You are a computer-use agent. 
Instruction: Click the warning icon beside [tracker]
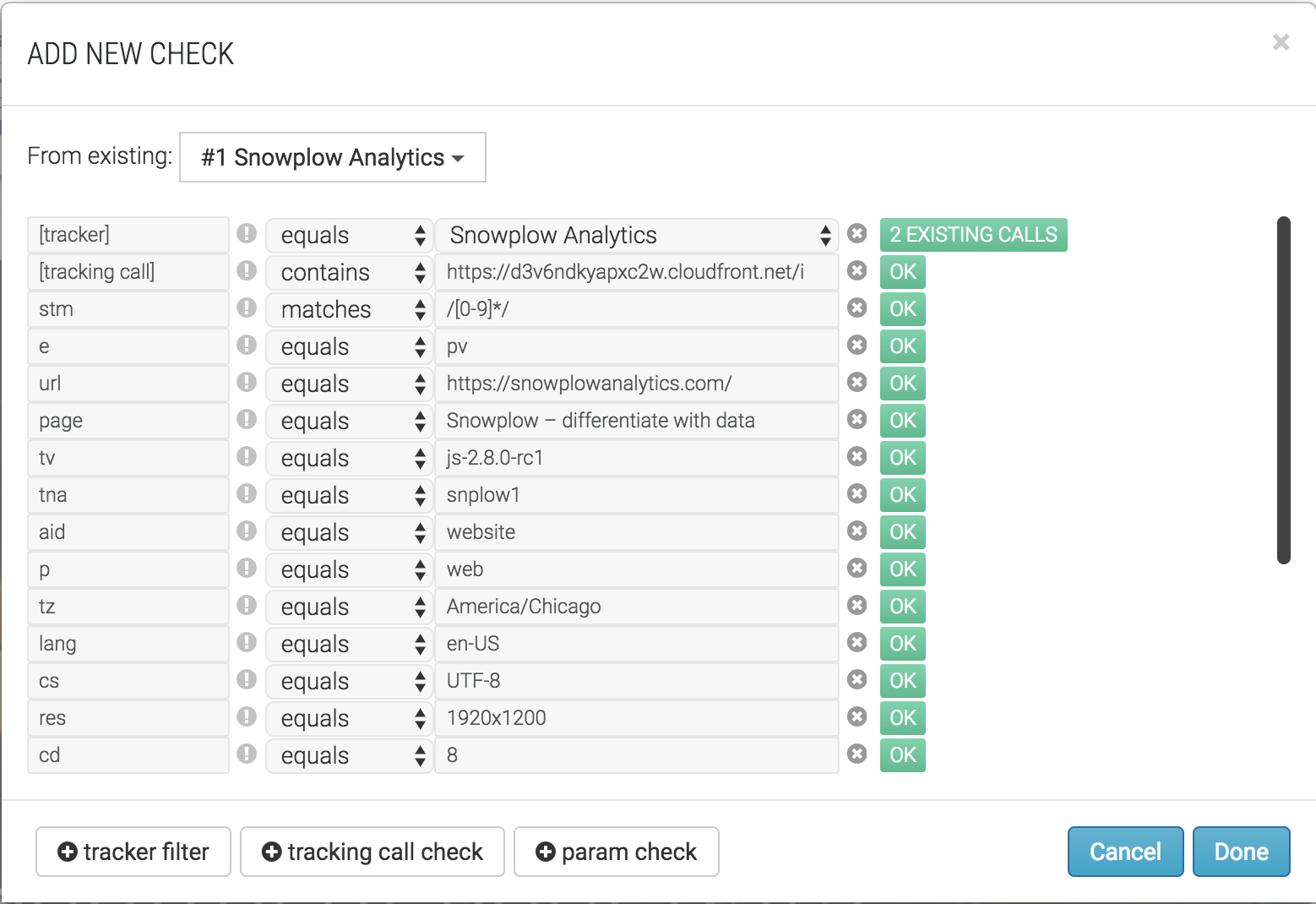click(x=247, y=233)
